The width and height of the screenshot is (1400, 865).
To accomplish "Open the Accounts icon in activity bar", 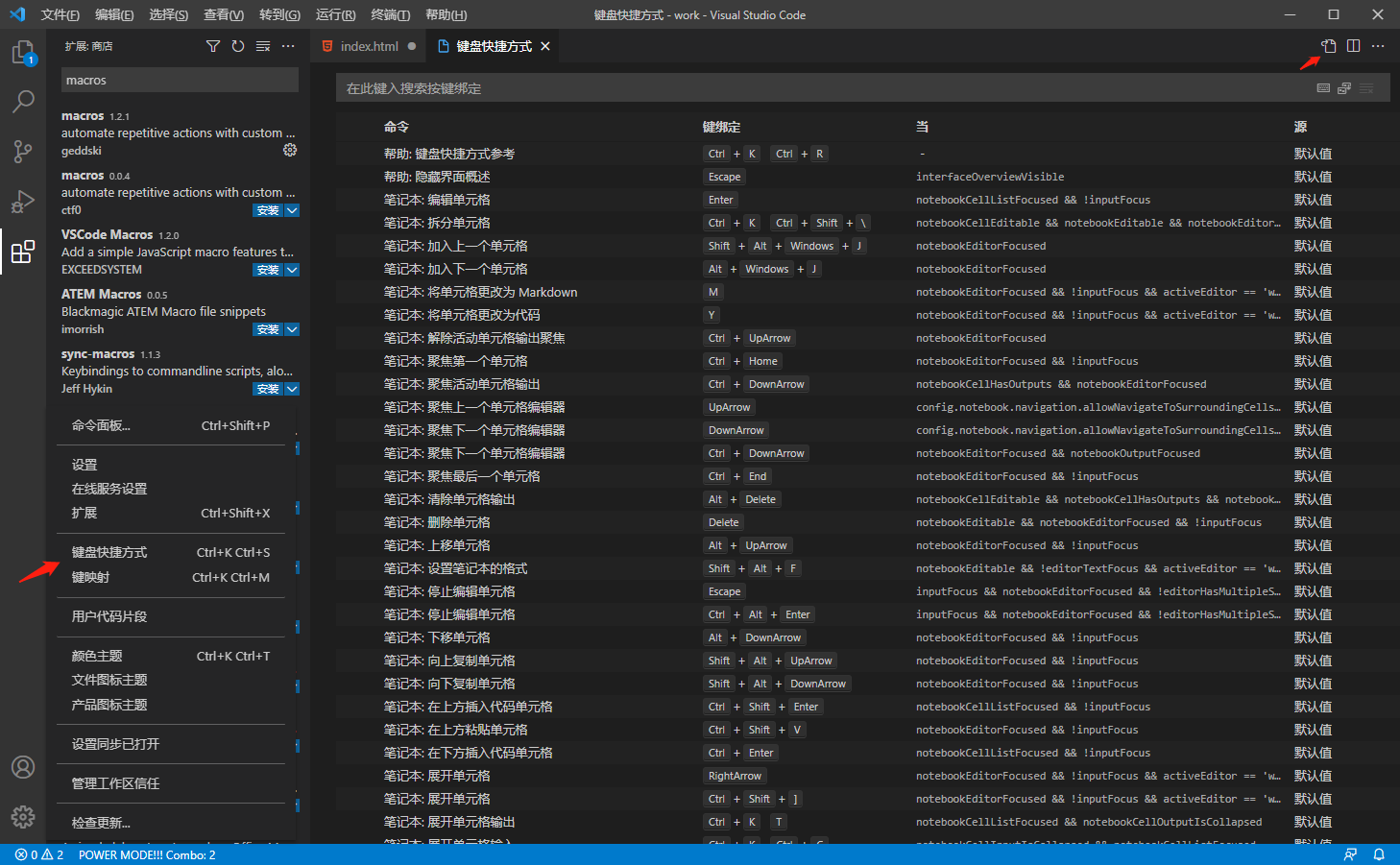I will [x=23, y=767].
